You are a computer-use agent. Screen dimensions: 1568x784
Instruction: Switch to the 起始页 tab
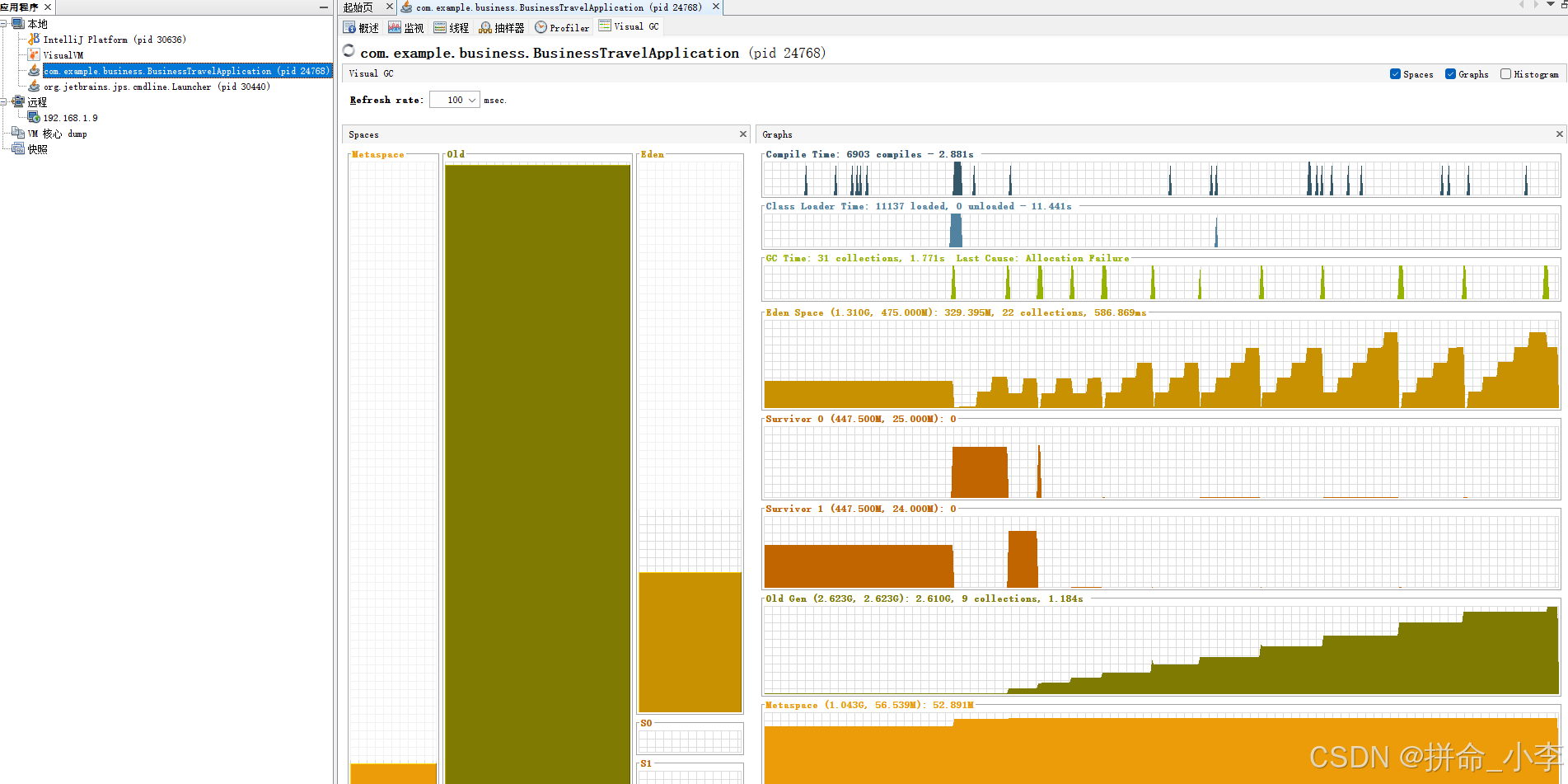click(358, 7)
